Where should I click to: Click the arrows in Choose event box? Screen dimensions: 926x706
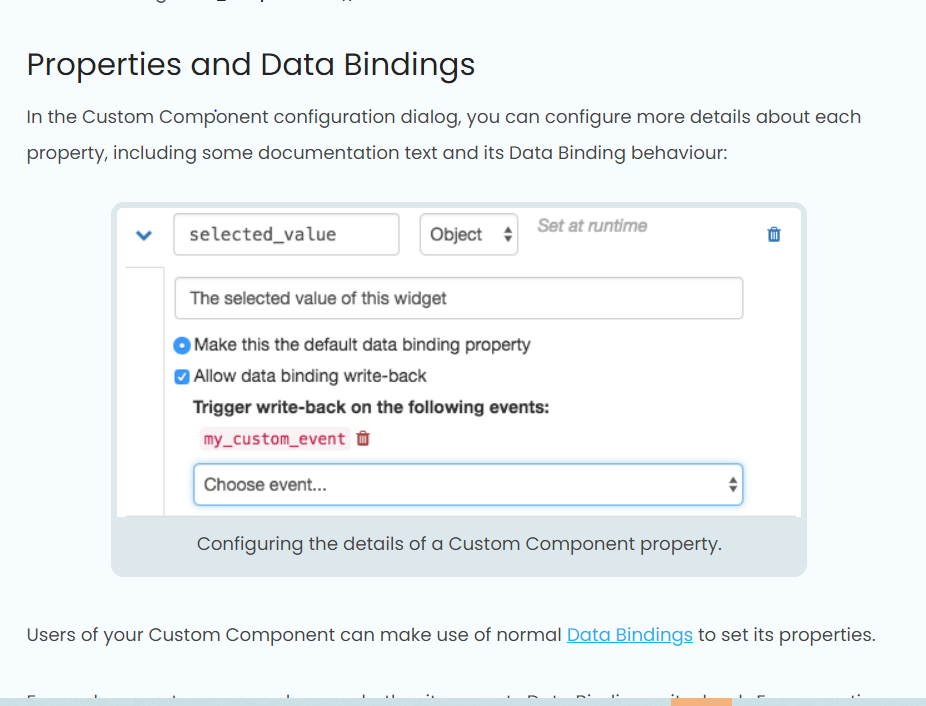[733, 484]
